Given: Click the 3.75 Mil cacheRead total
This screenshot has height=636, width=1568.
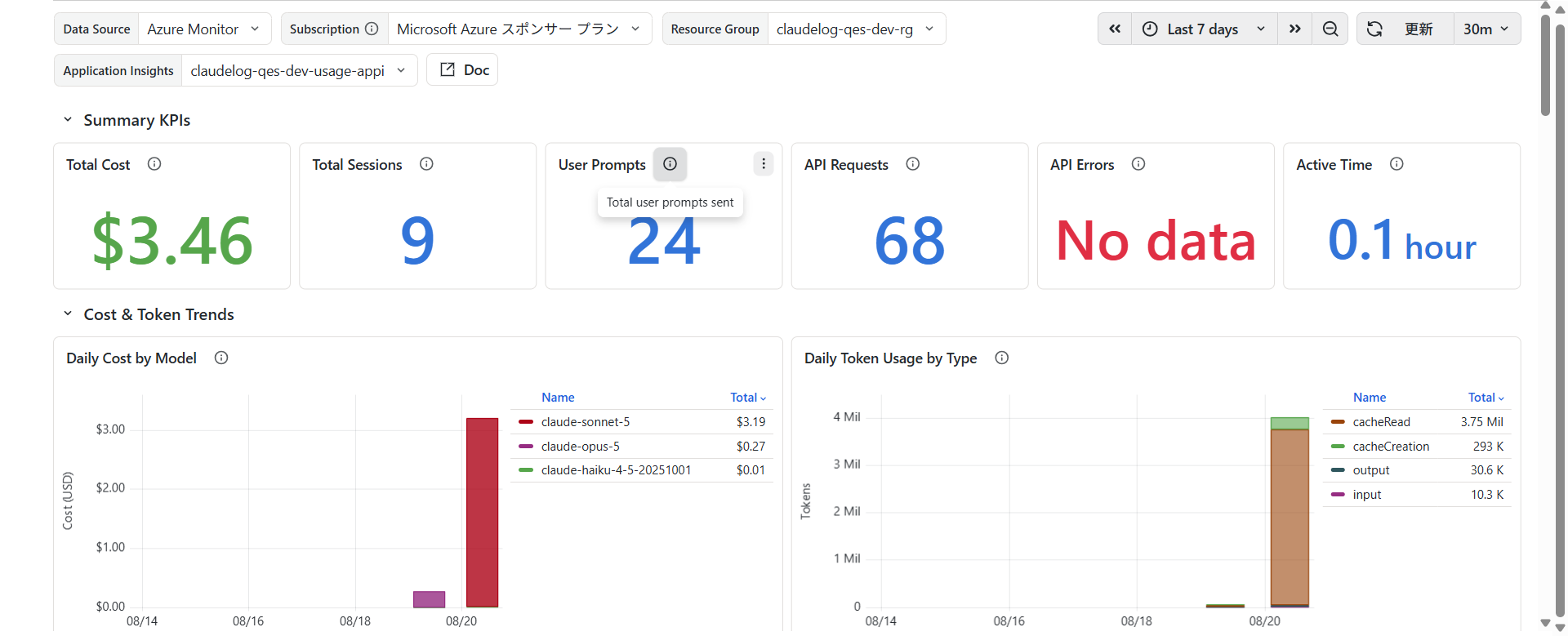Looking at the screenshot, I should 1481,422.
